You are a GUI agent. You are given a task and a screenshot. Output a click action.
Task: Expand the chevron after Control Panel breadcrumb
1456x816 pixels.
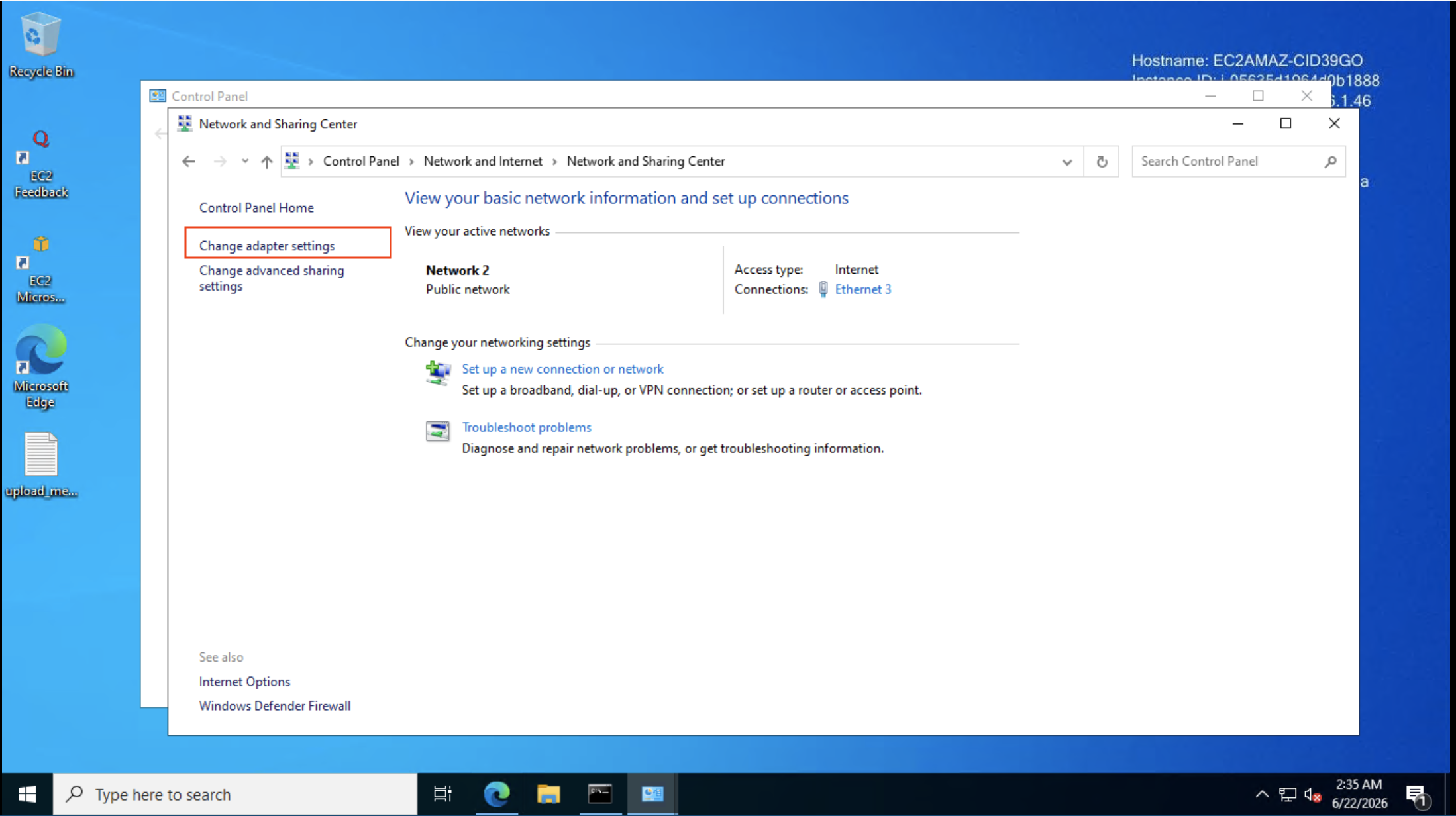tap(411, 162)
